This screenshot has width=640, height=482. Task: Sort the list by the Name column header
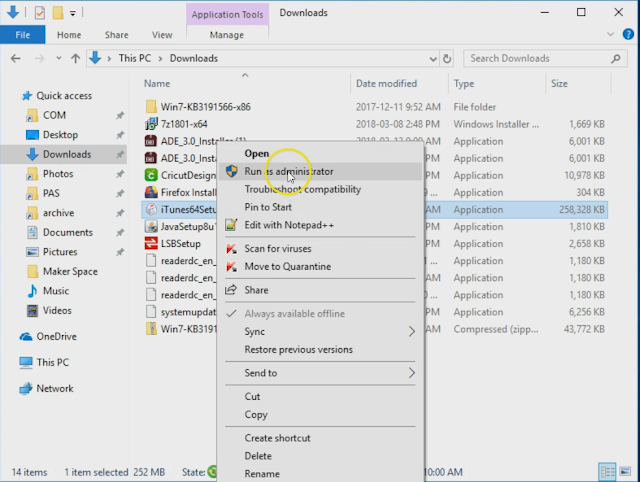click(x=157, y=84)
